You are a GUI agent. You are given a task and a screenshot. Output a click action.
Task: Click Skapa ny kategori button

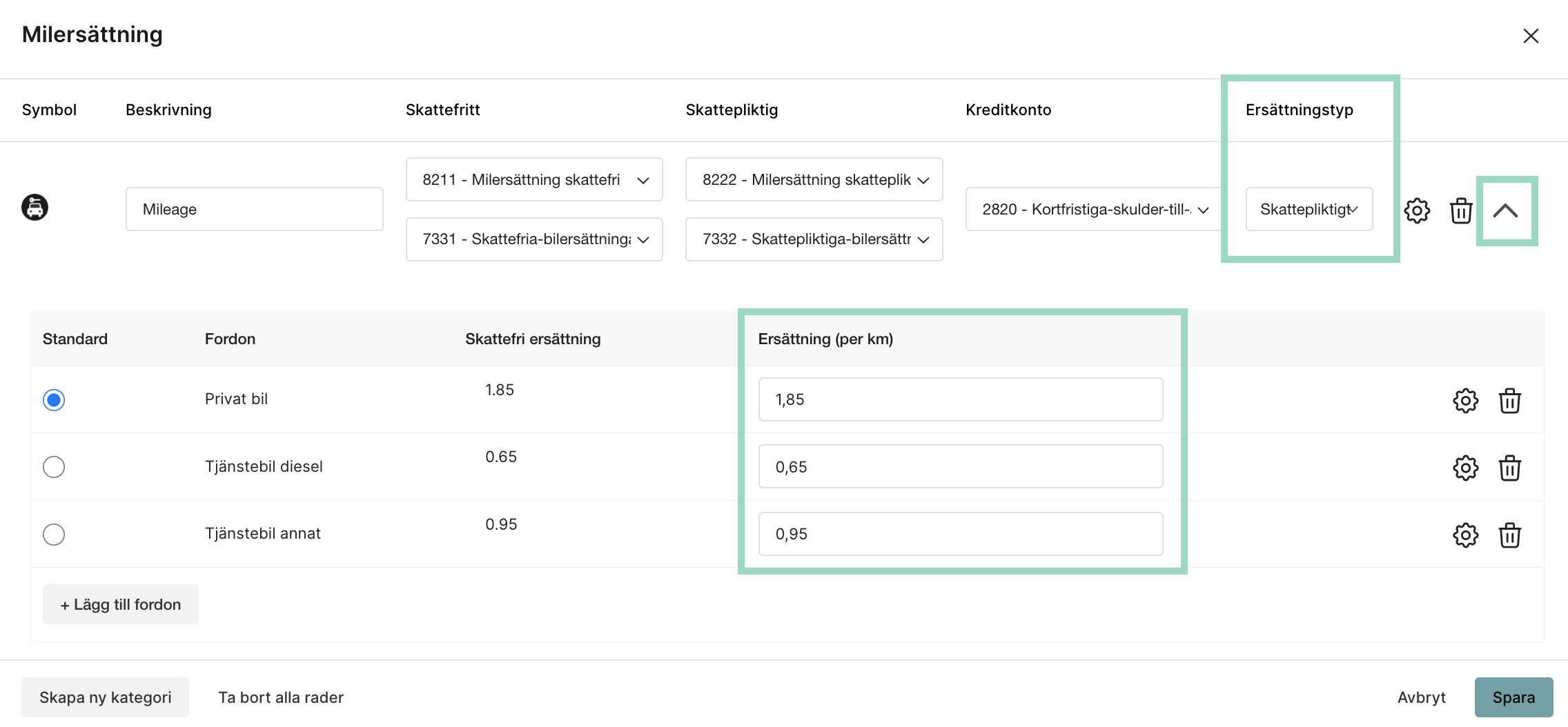tap(105, 697)
